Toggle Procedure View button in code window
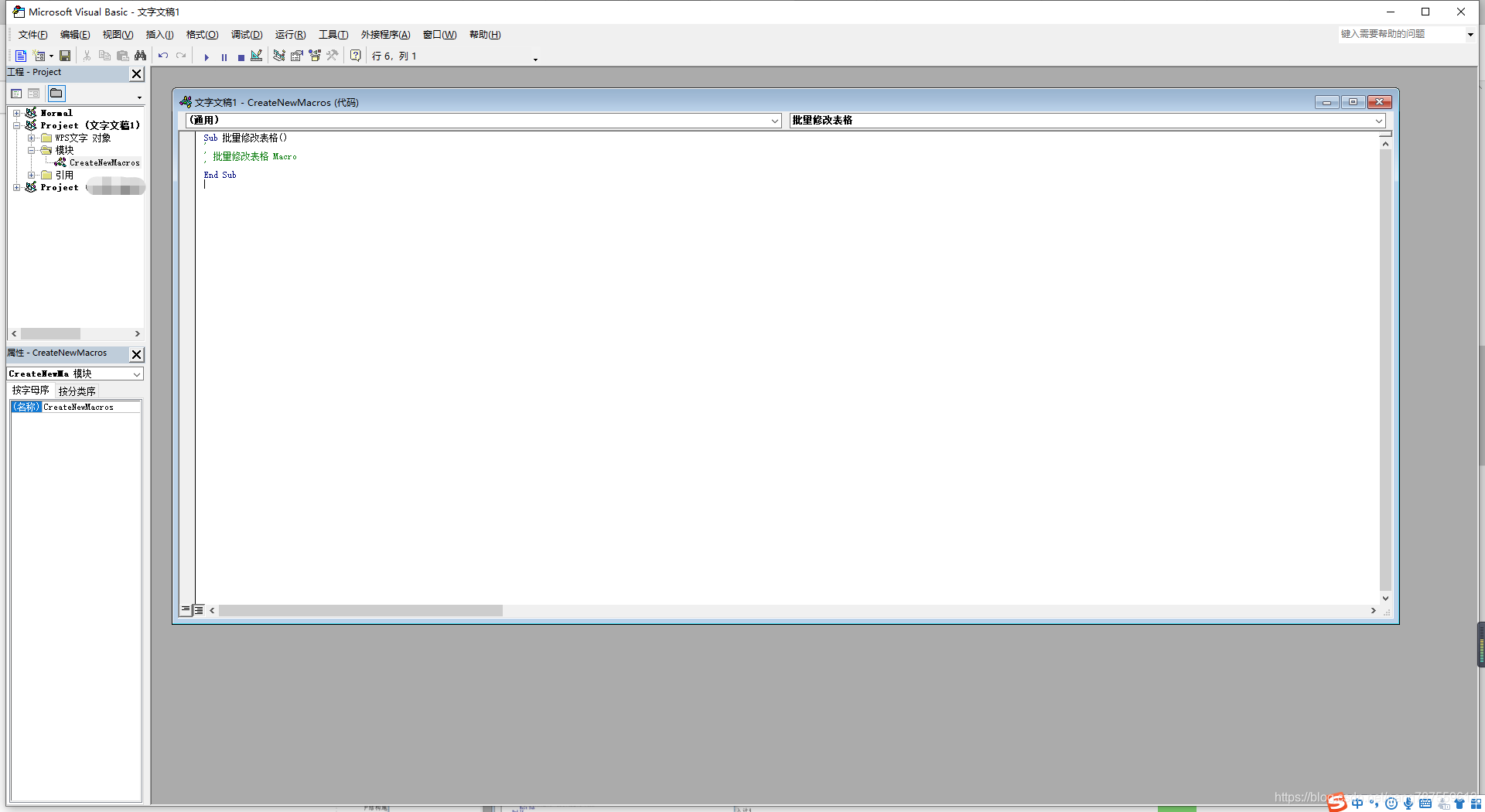Screen dimensions: 1485x812 (186, 610)
